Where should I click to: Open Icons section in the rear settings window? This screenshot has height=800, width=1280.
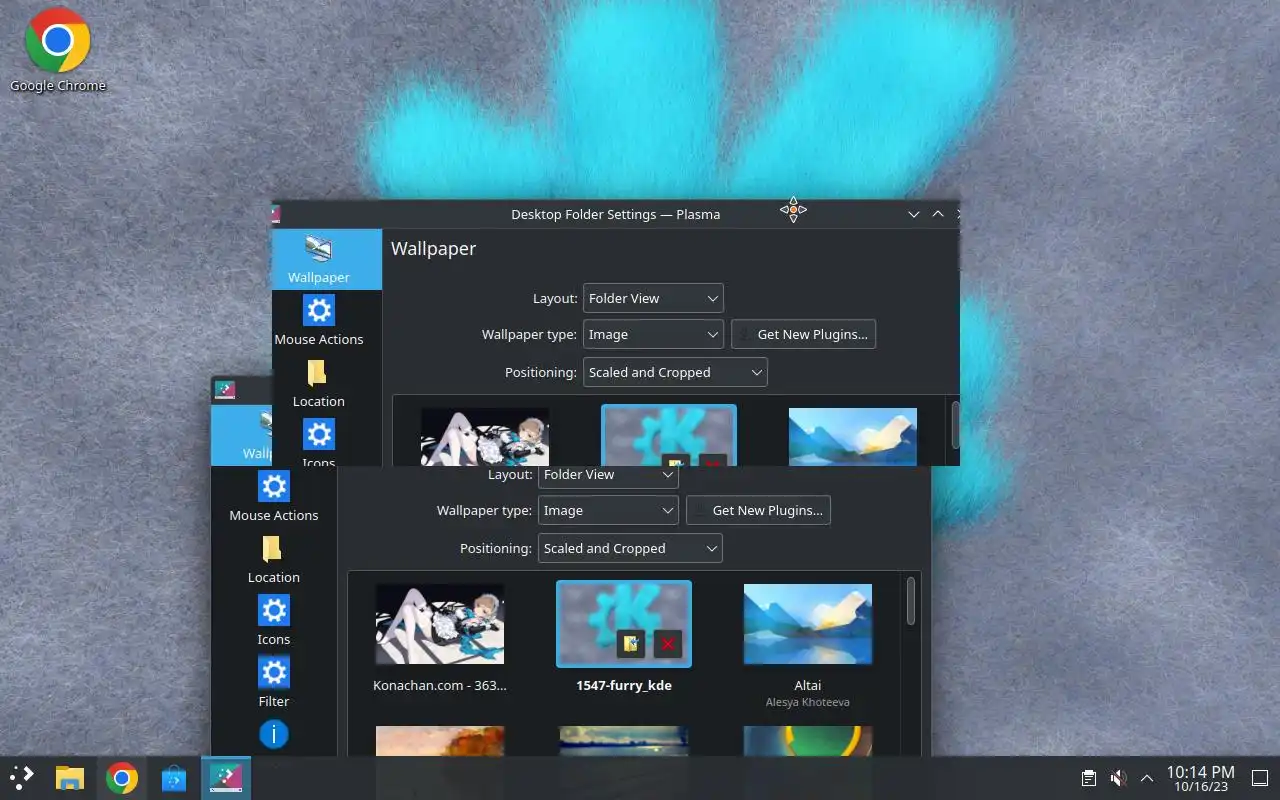point(274,620)
